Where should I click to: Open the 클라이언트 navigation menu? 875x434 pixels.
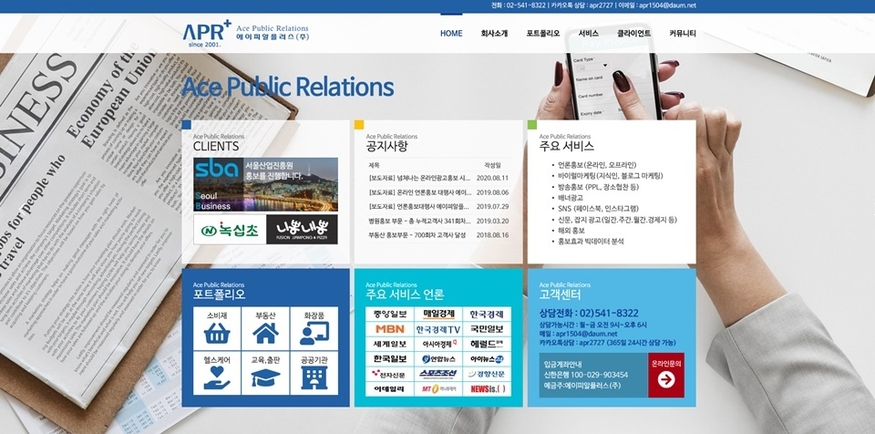coord(634,33)
